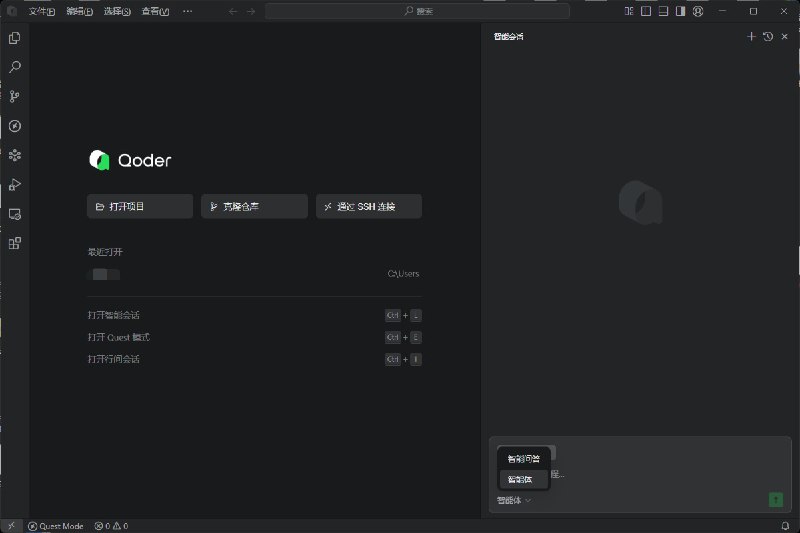800x533 pixels.
Task: Toggle the primary sidebar layout button
Action: click(x=645, y=11)
